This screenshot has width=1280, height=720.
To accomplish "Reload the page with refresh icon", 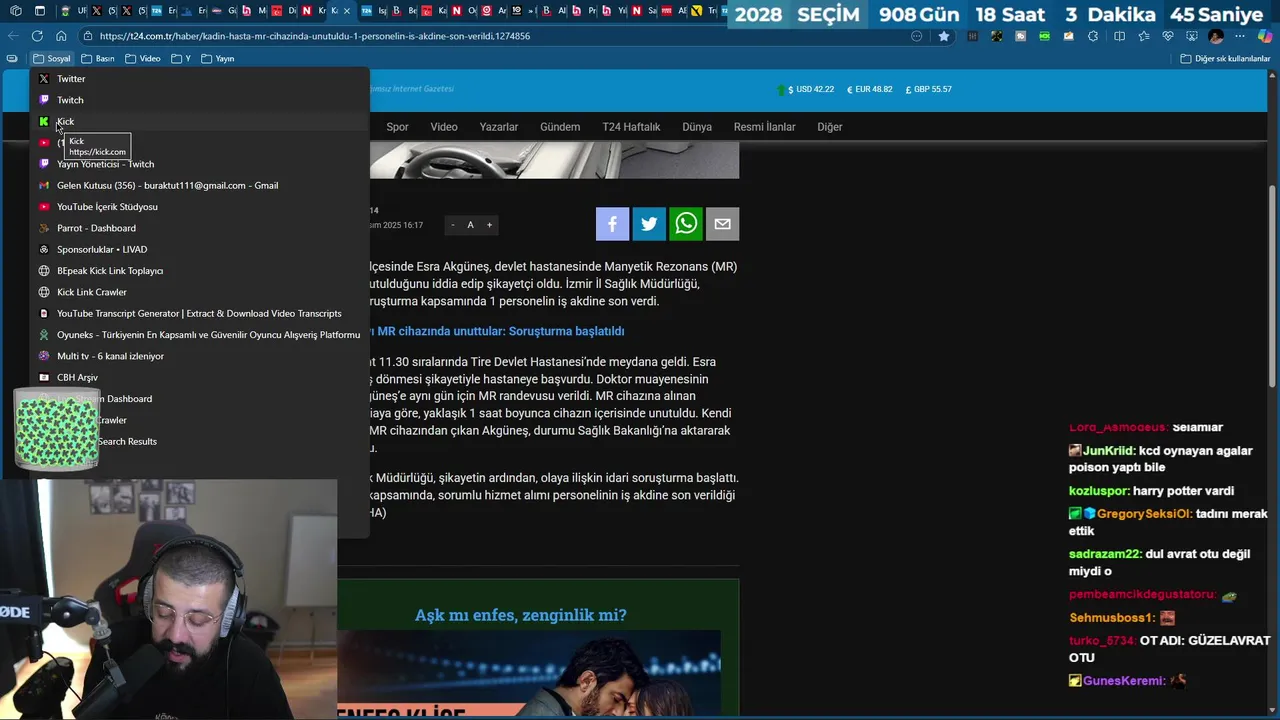I will coord(37,36).
